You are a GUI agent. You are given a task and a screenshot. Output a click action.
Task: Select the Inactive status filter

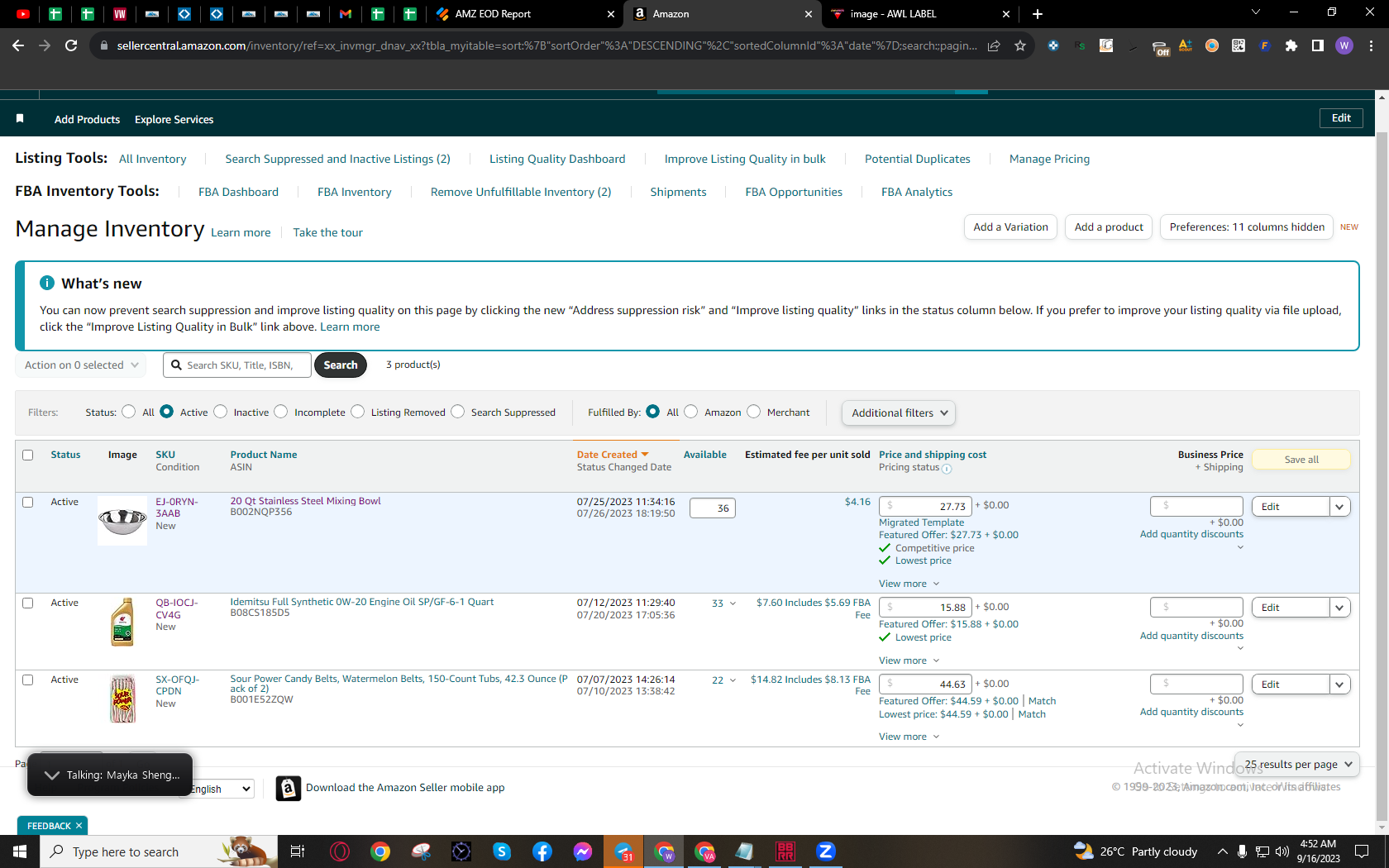(221, 412)
